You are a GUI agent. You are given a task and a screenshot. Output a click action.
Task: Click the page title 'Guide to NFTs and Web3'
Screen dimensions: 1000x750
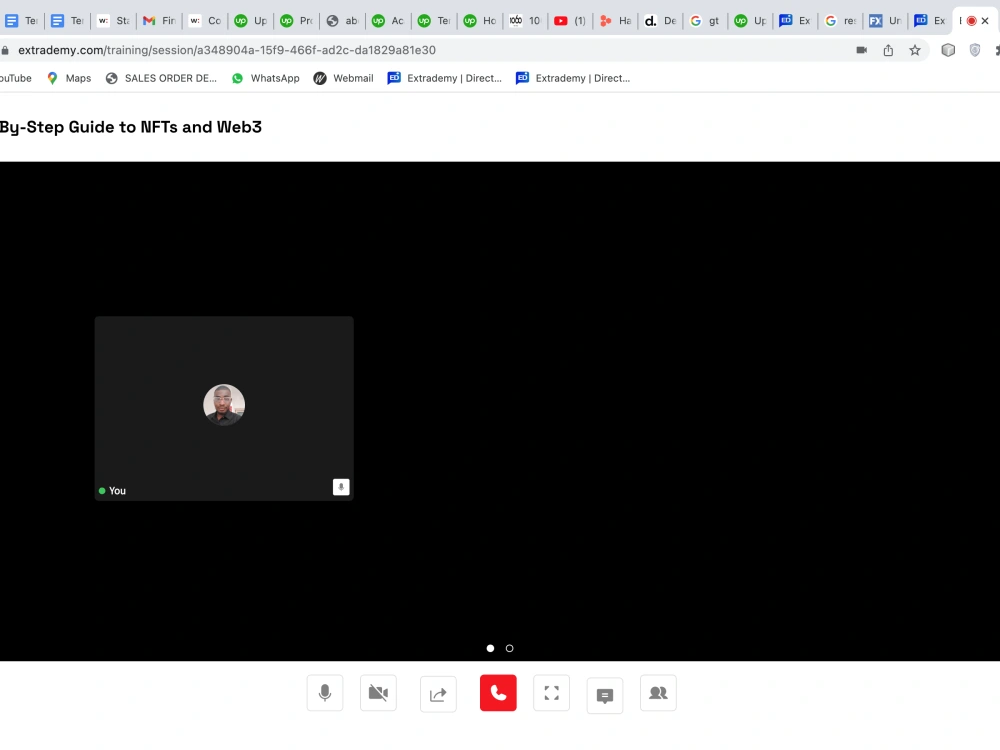(165, 127)
